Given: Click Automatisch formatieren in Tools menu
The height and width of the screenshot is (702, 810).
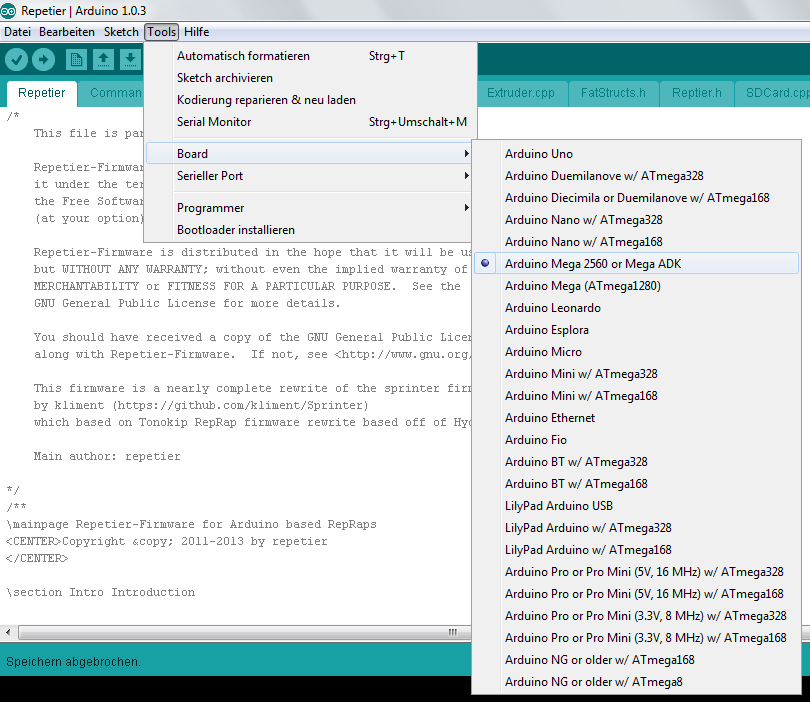Looking at the screenshot, I should click(243, 56).
